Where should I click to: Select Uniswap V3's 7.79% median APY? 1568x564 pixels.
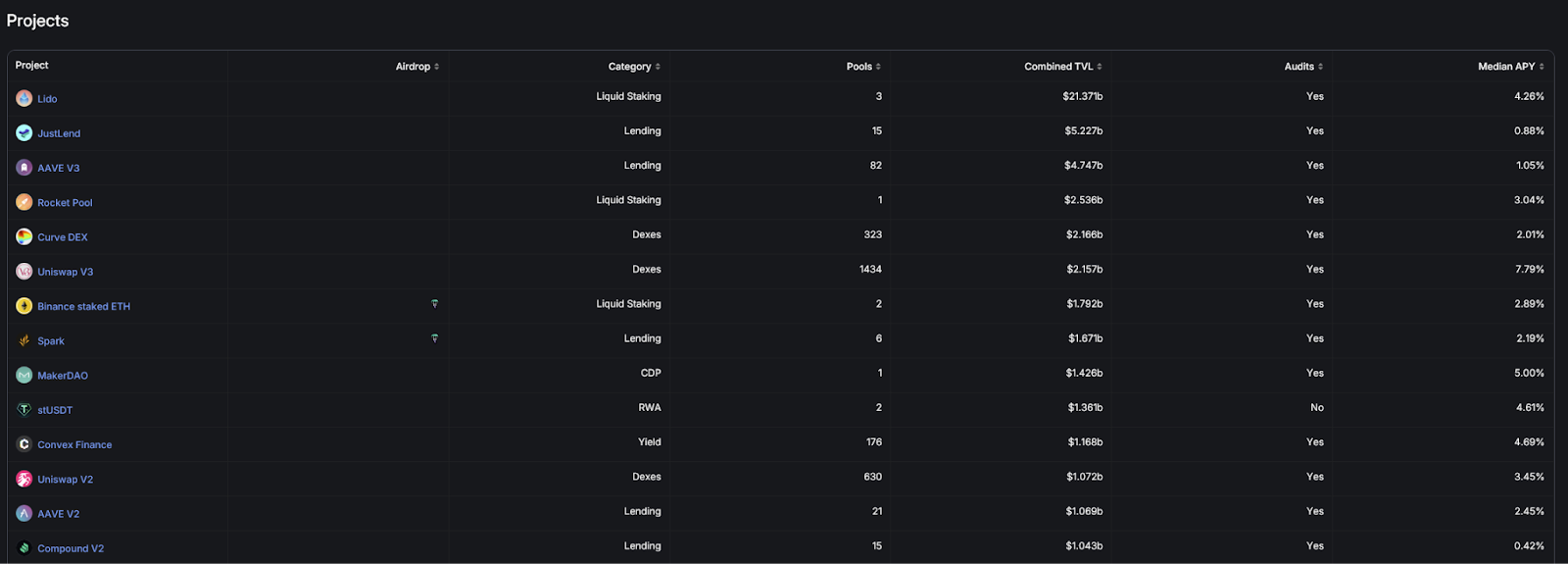1530,269
